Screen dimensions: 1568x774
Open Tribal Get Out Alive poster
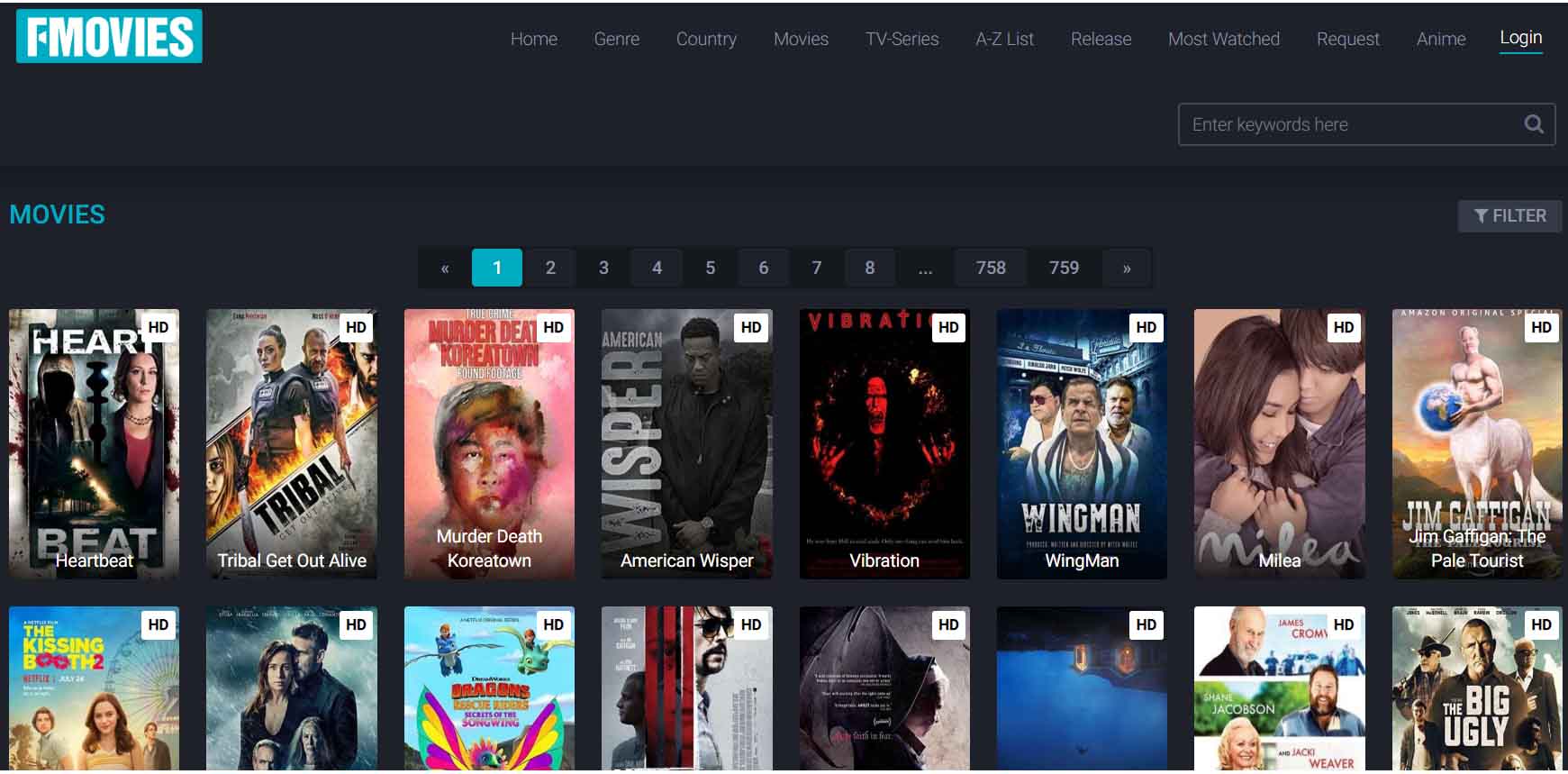tap(292, 443)
